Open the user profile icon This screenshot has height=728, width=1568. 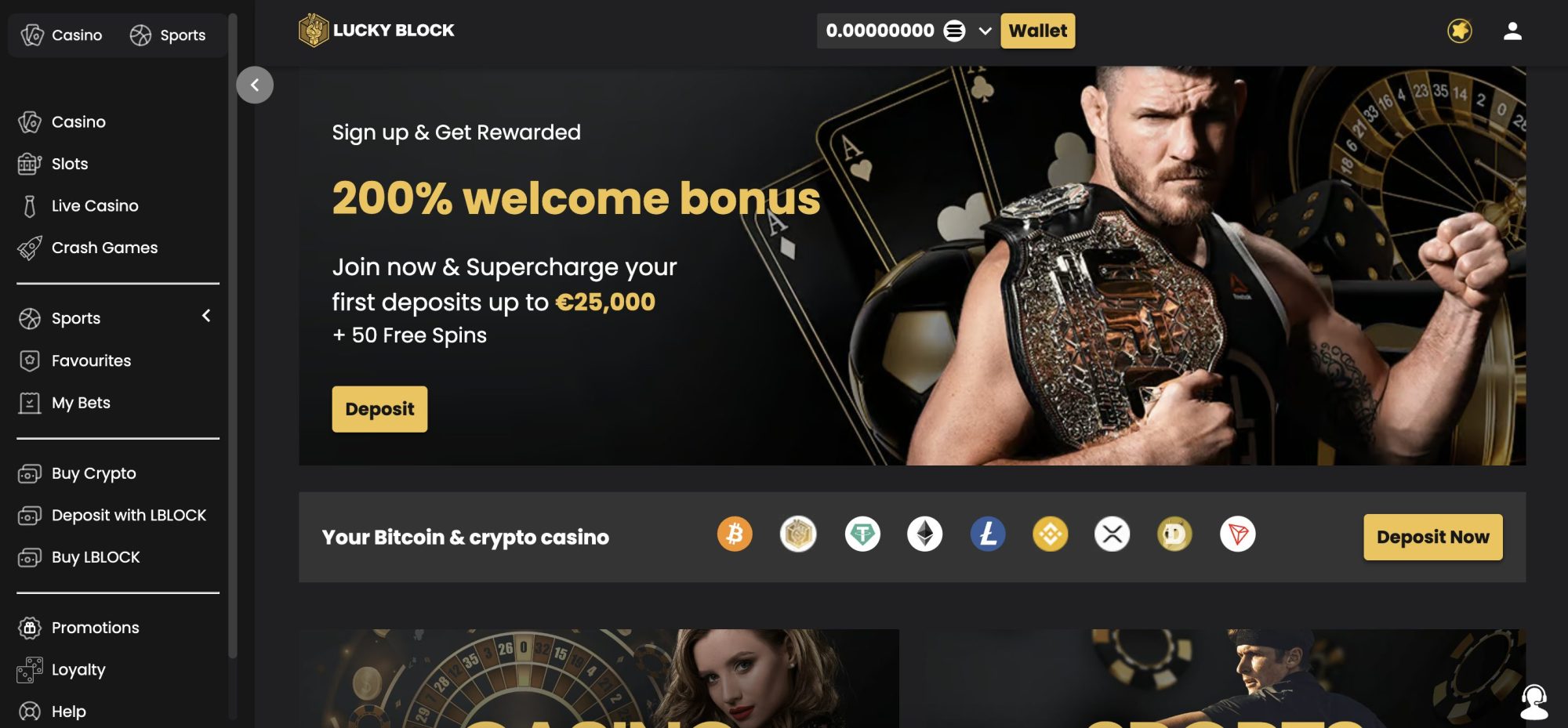click(x=1512, y=31)
